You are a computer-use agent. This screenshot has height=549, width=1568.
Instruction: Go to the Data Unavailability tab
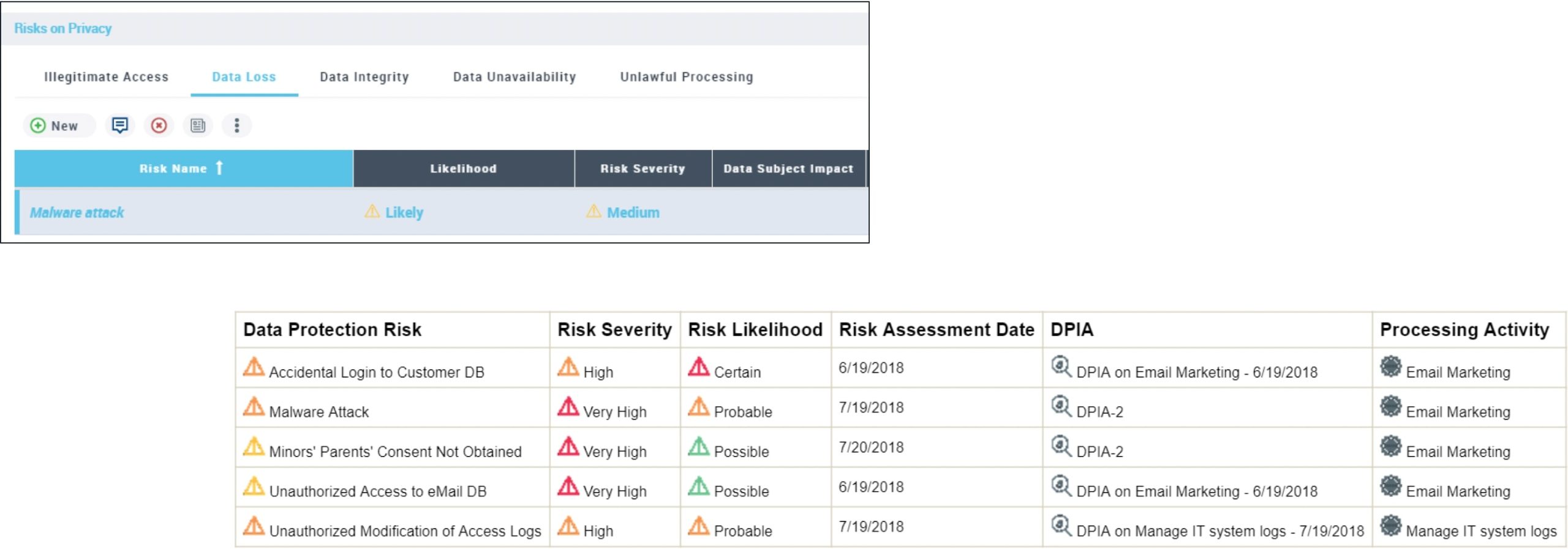point(514,77)
